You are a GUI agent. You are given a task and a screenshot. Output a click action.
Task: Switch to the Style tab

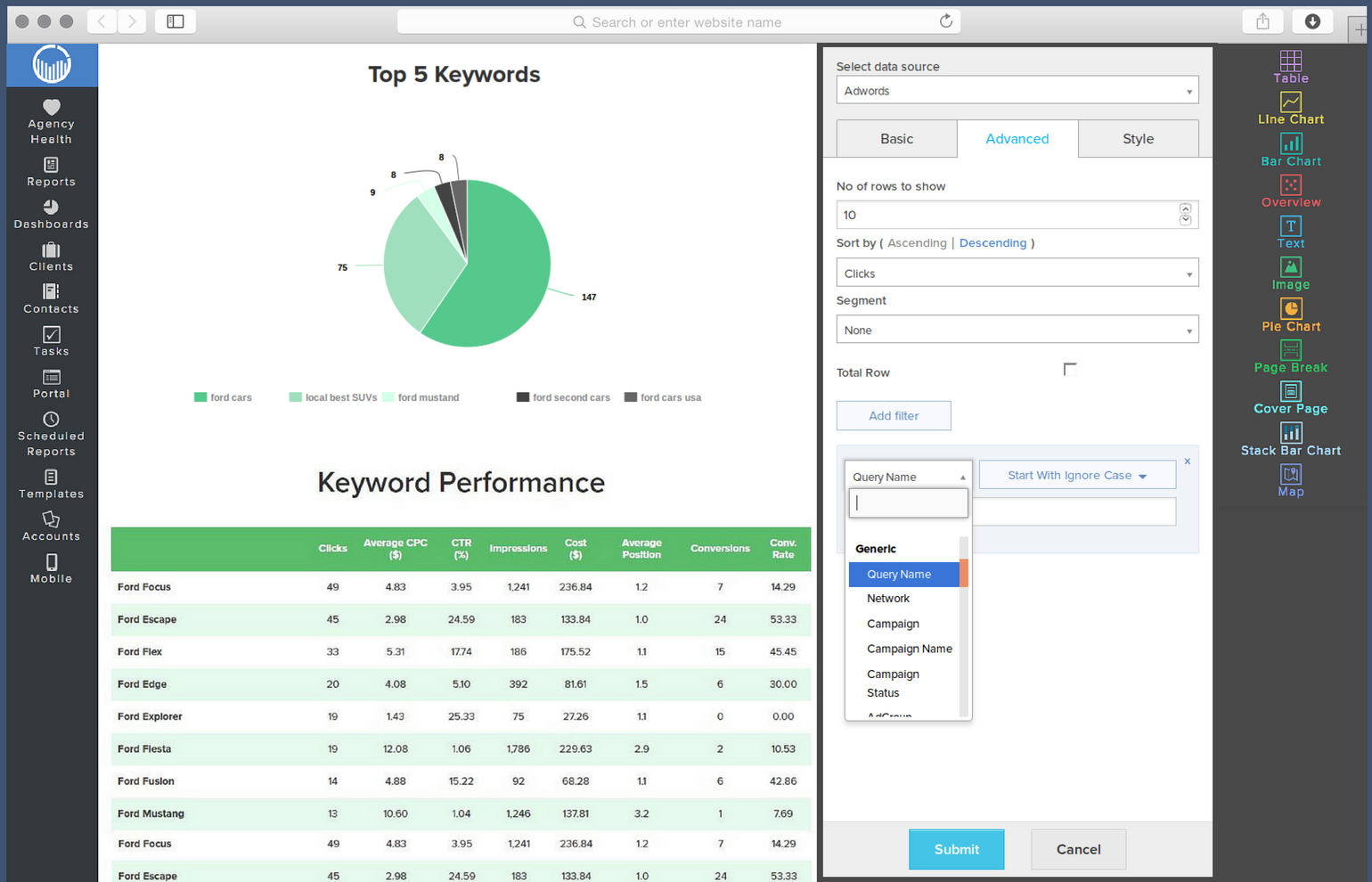tap(1138, 138)
